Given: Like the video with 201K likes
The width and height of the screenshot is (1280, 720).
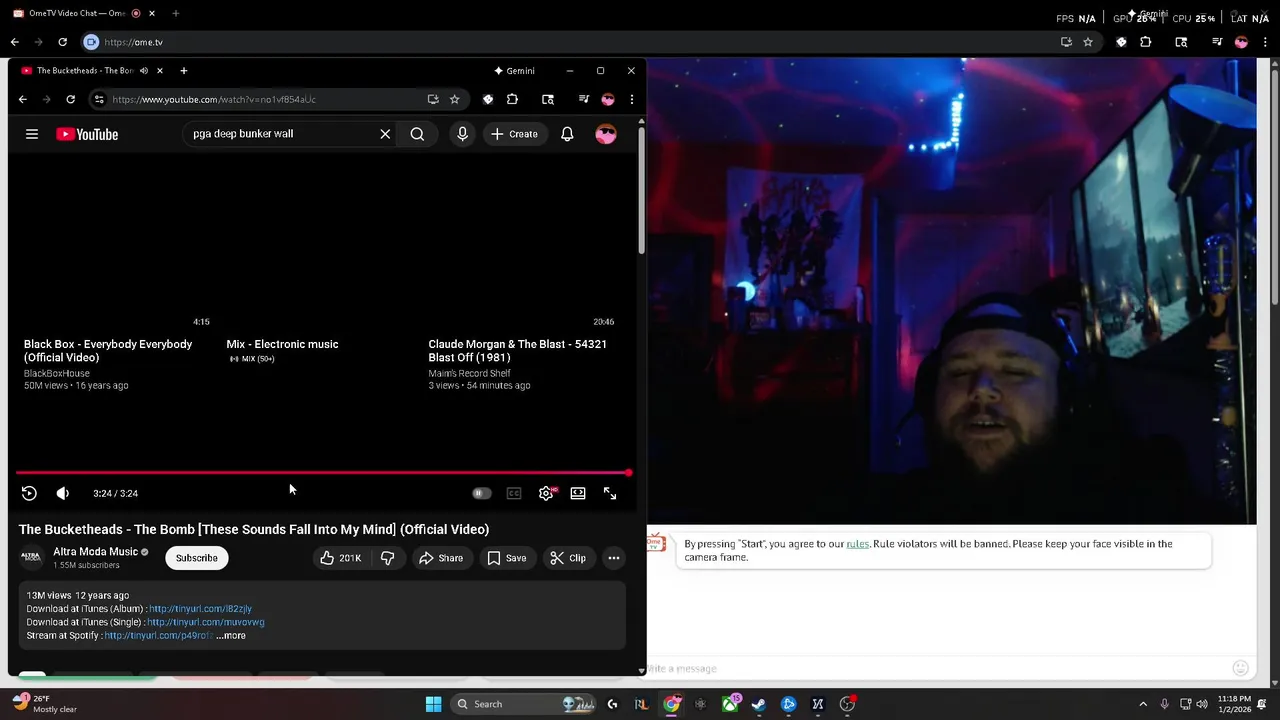Looking at the screenshot, I should pyautogui.click(x=341, y=558).
